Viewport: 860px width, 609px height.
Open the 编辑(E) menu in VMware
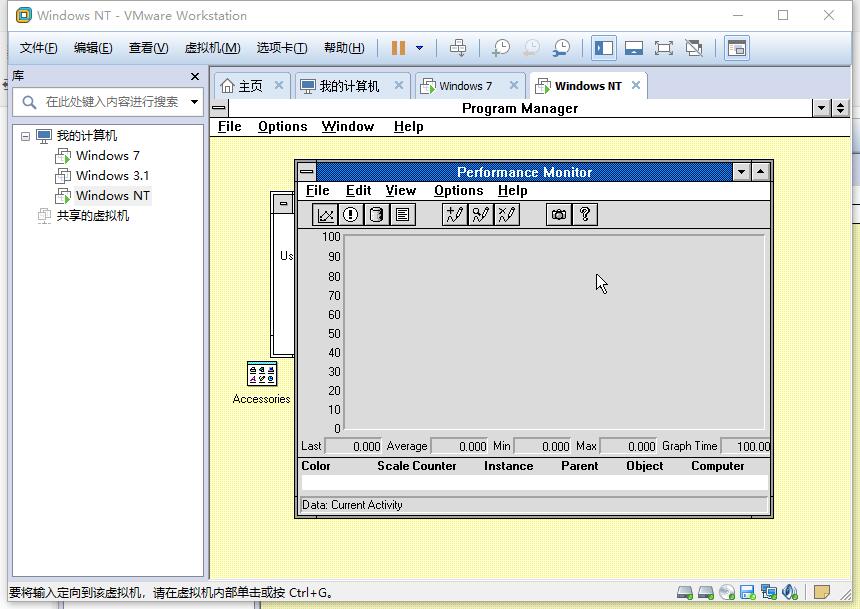click(x=93, y=48)
